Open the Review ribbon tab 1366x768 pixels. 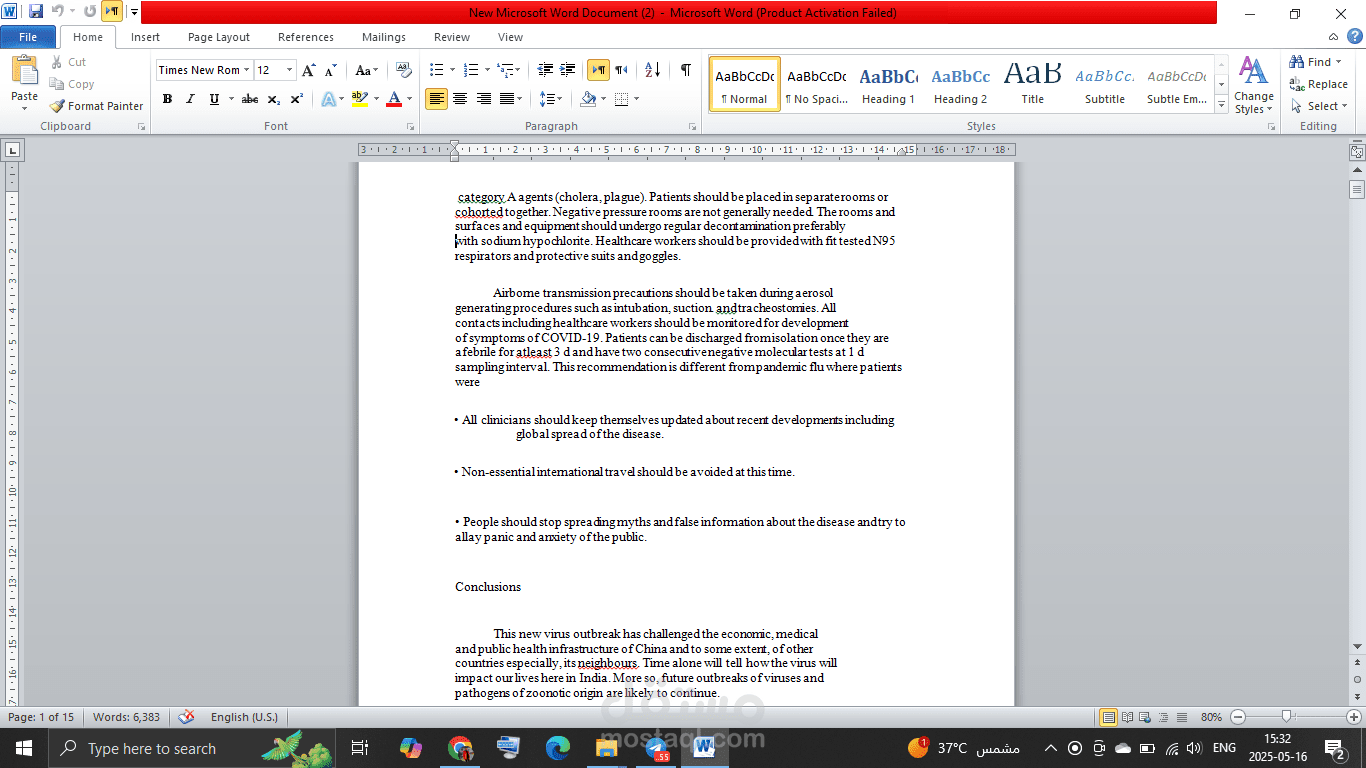(x=452, y=37)
